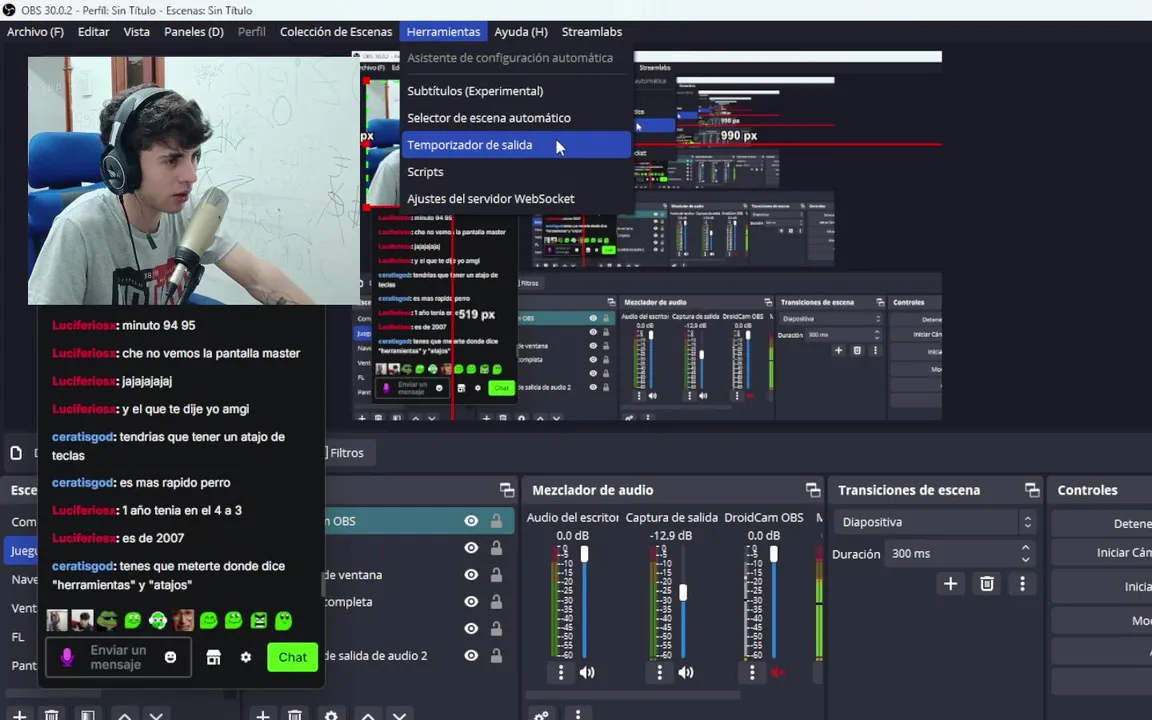This screenshot has width=1152, height=720.
Task: Open chat settings gear icon
Action: [x=245, y=658]
